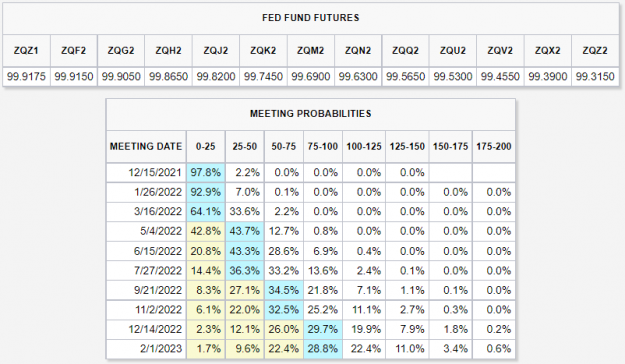Screen dimensions: 625x364
Task: Click the 0-25 rate range header
Action: tap(205, 146)
